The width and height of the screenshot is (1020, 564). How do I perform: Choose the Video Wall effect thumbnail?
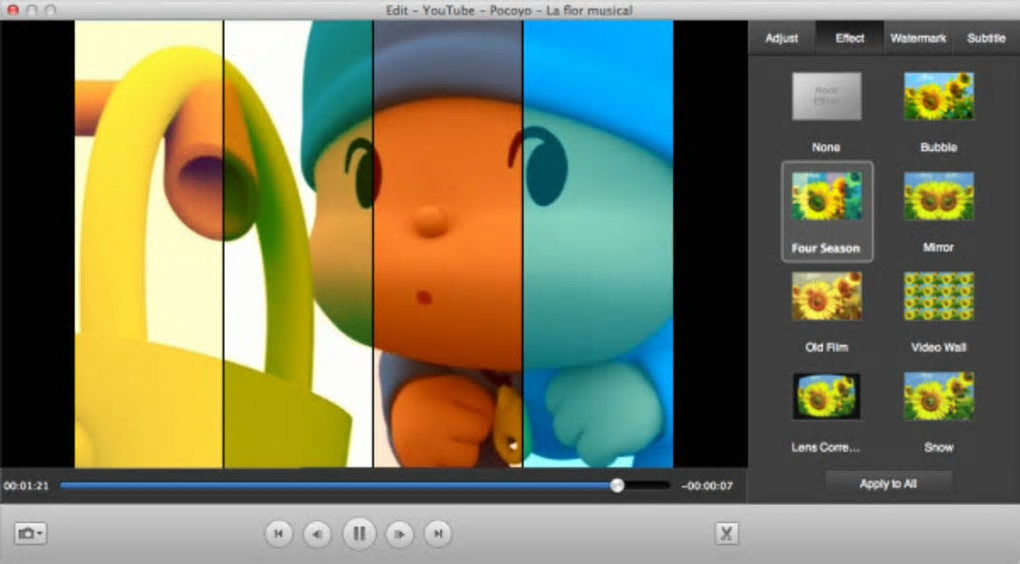point(939,296)
